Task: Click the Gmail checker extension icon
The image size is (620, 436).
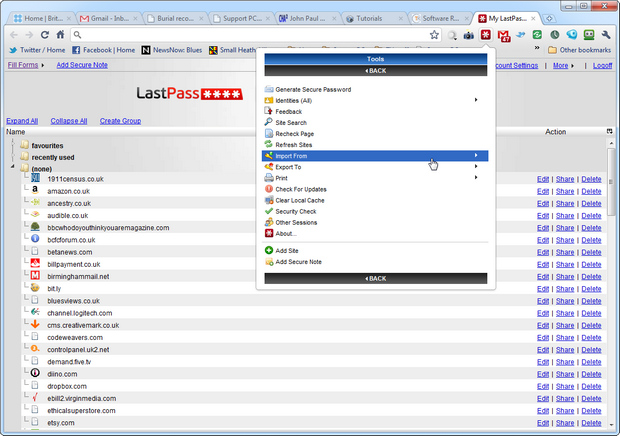Action: tap(504, 36)
